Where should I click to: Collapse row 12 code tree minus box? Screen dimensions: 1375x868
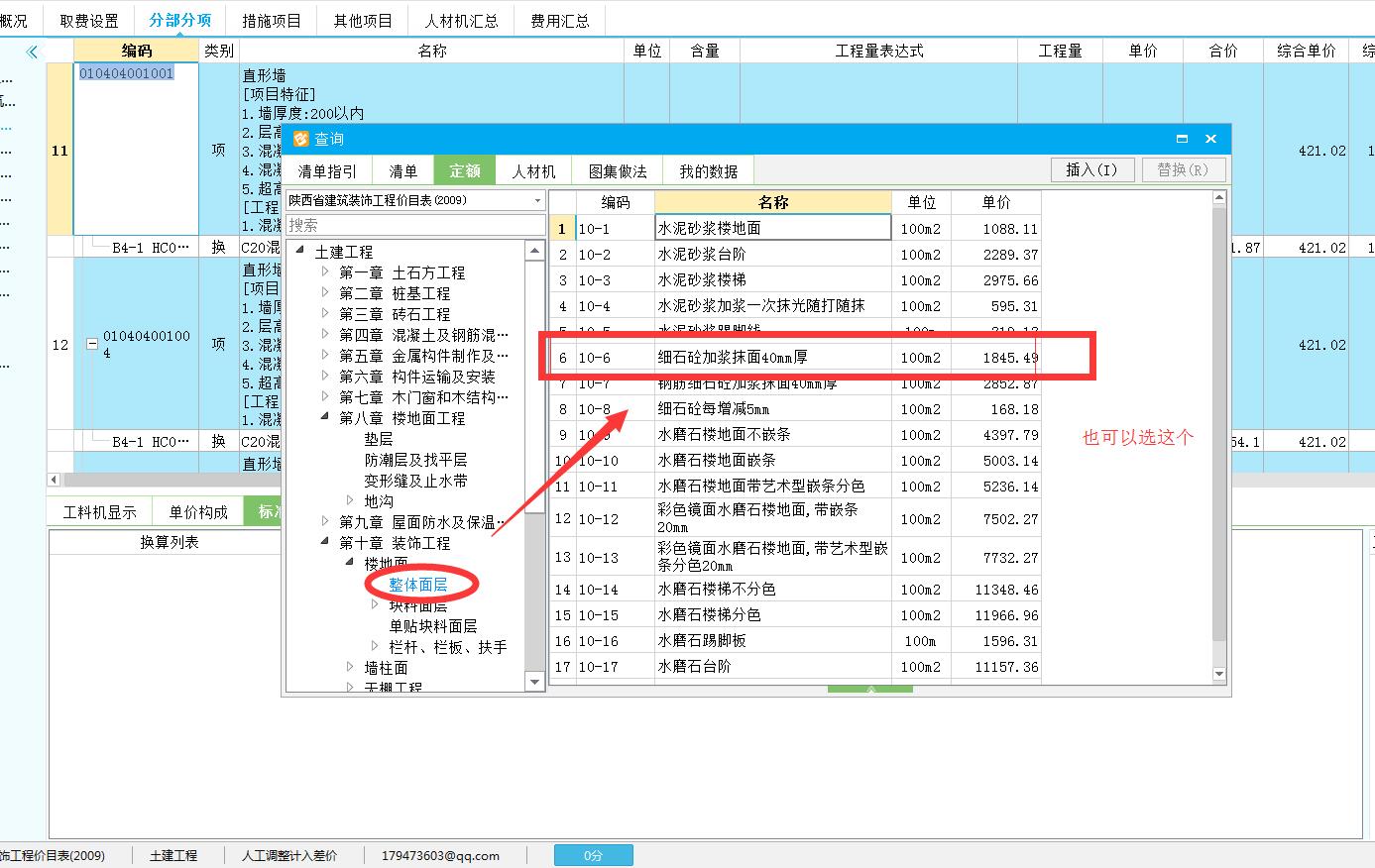92,344
